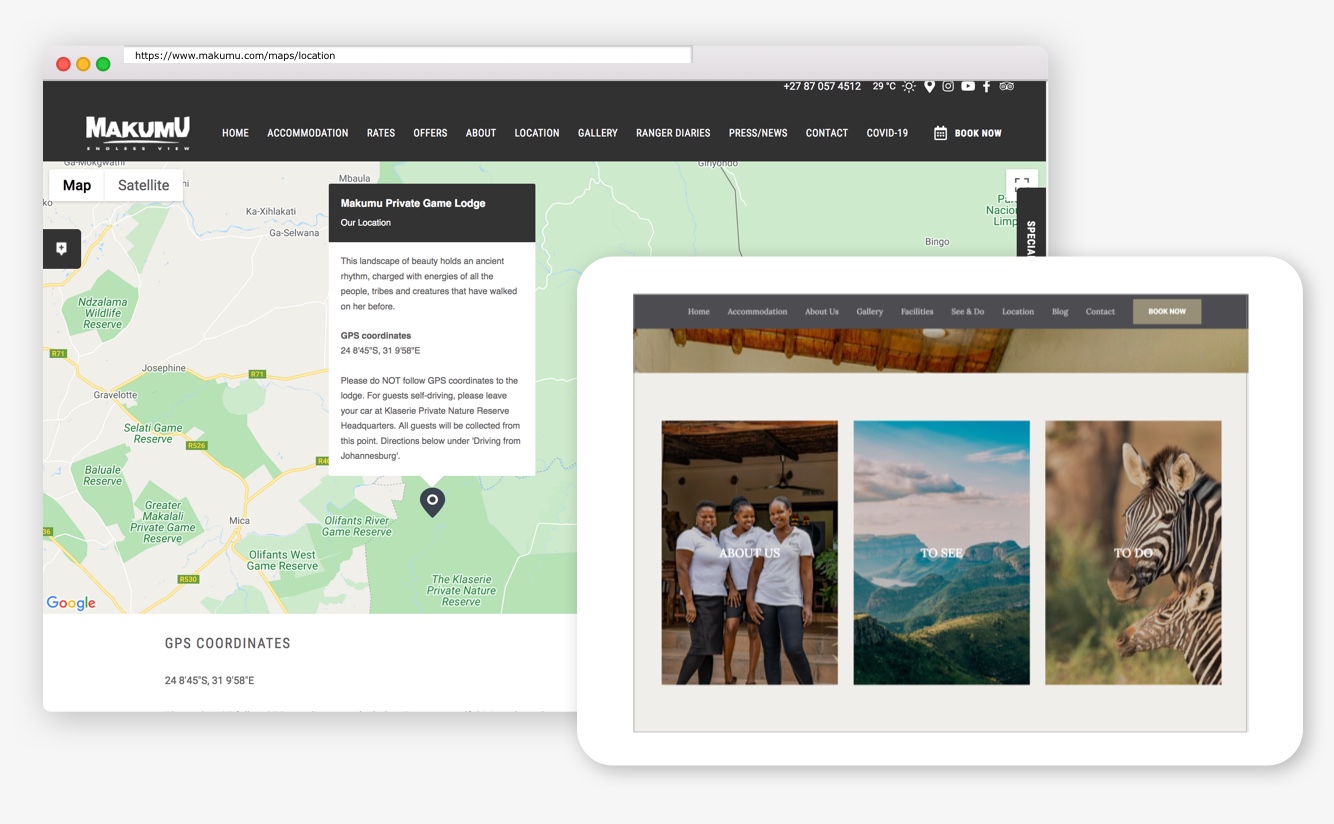This screenshot has width=1334, height=824.
Task: Click the location pin icon in header
Action: tap(929, 86)
